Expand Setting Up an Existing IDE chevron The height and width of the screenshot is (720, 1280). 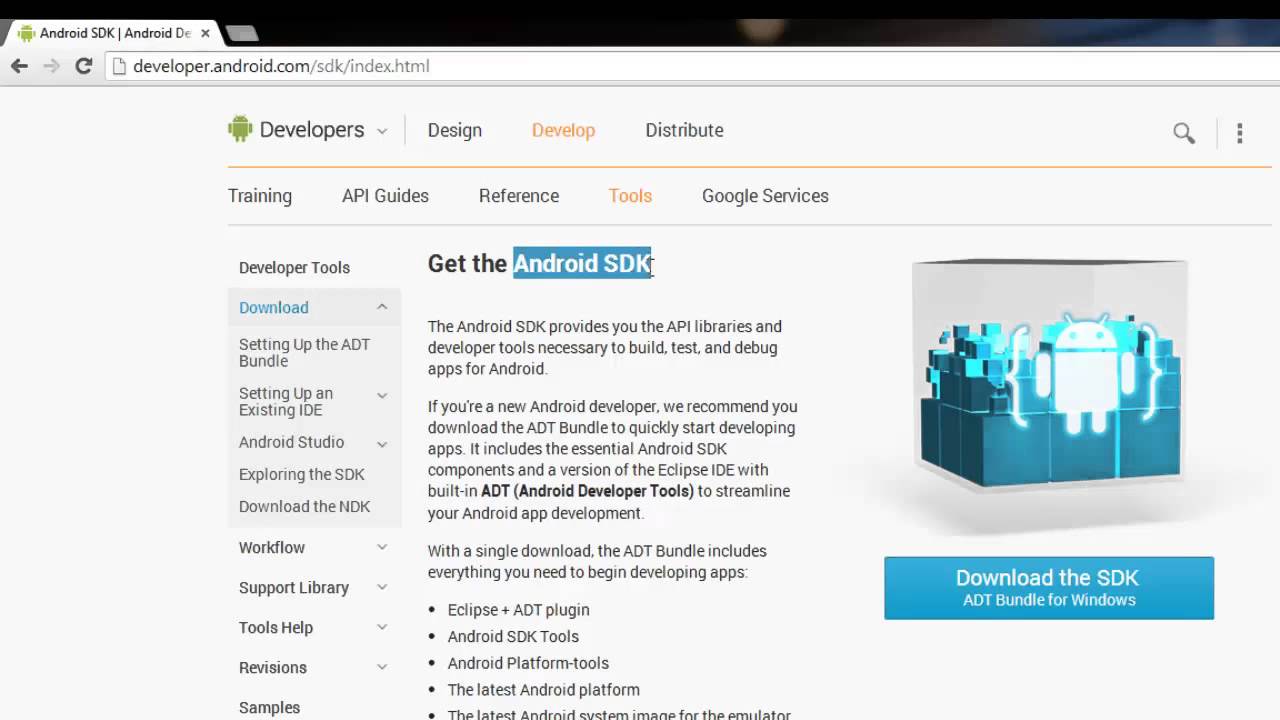(x=382, y=396)
